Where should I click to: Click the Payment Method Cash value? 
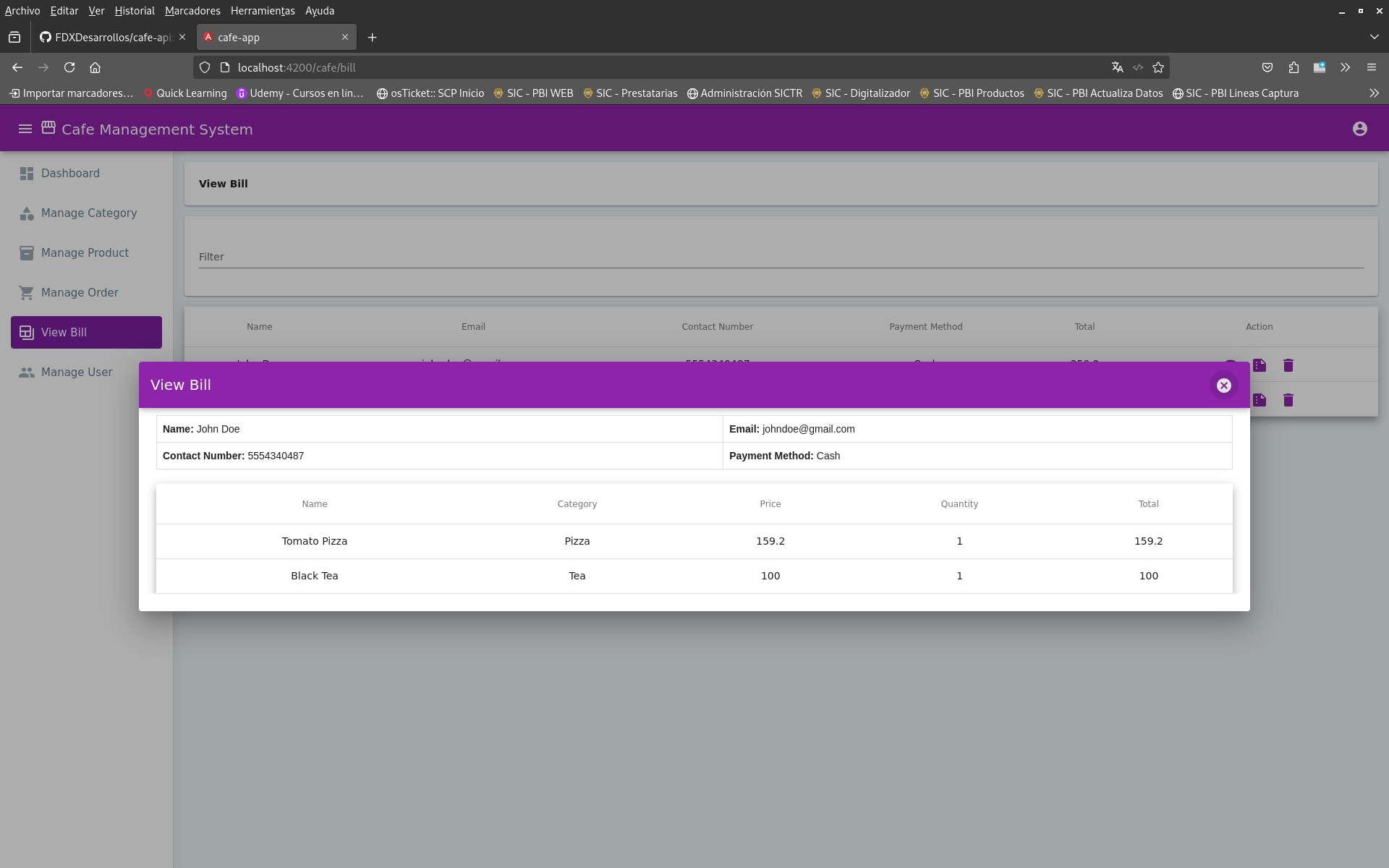[x=828, y=456]
